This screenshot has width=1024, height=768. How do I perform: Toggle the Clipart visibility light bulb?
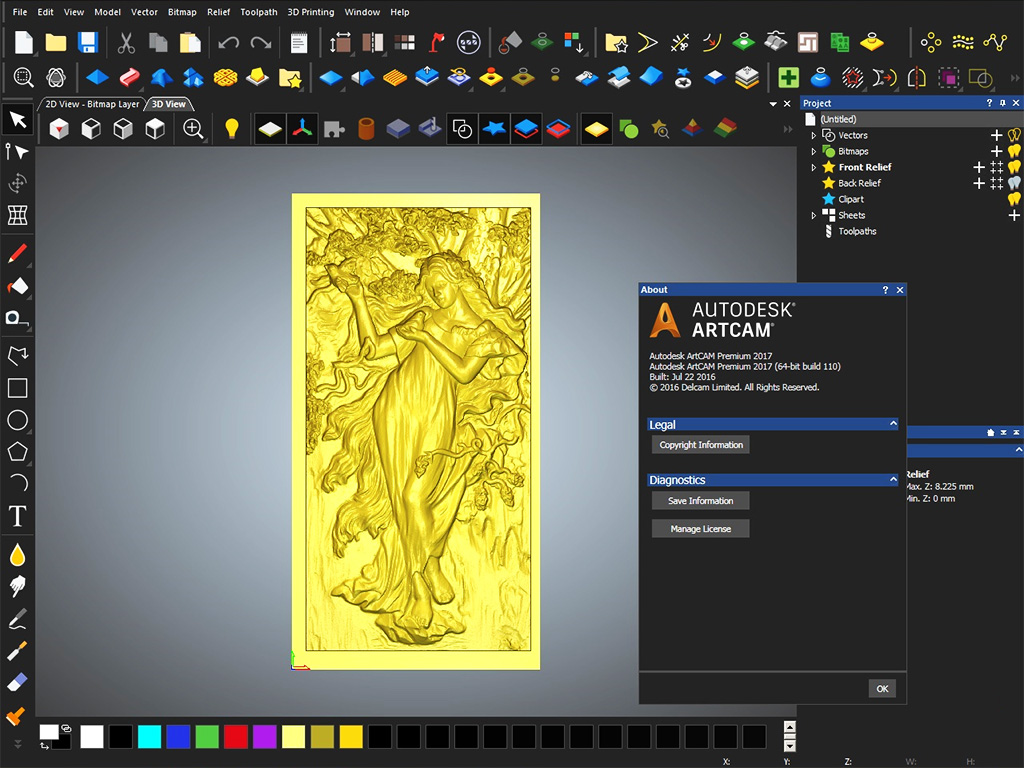(1014, 199)
